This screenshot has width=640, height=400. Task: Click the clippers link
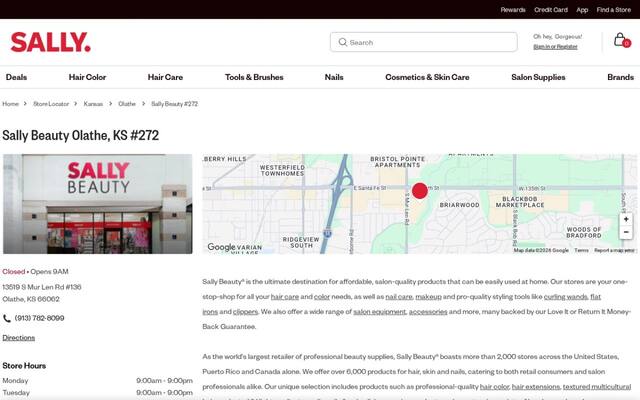pos(245,312)
